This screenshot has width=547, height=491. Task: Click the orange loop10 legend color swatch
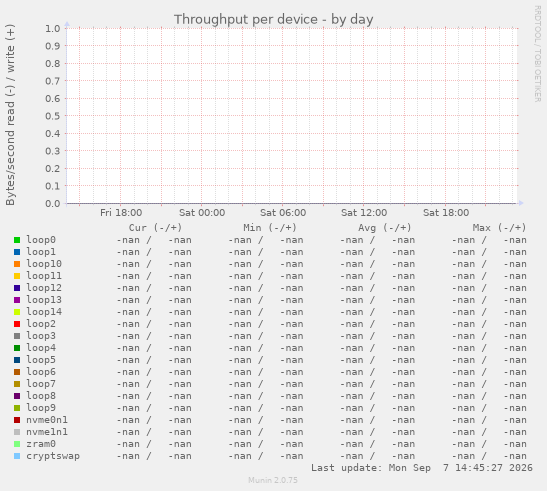click(17, 264)
